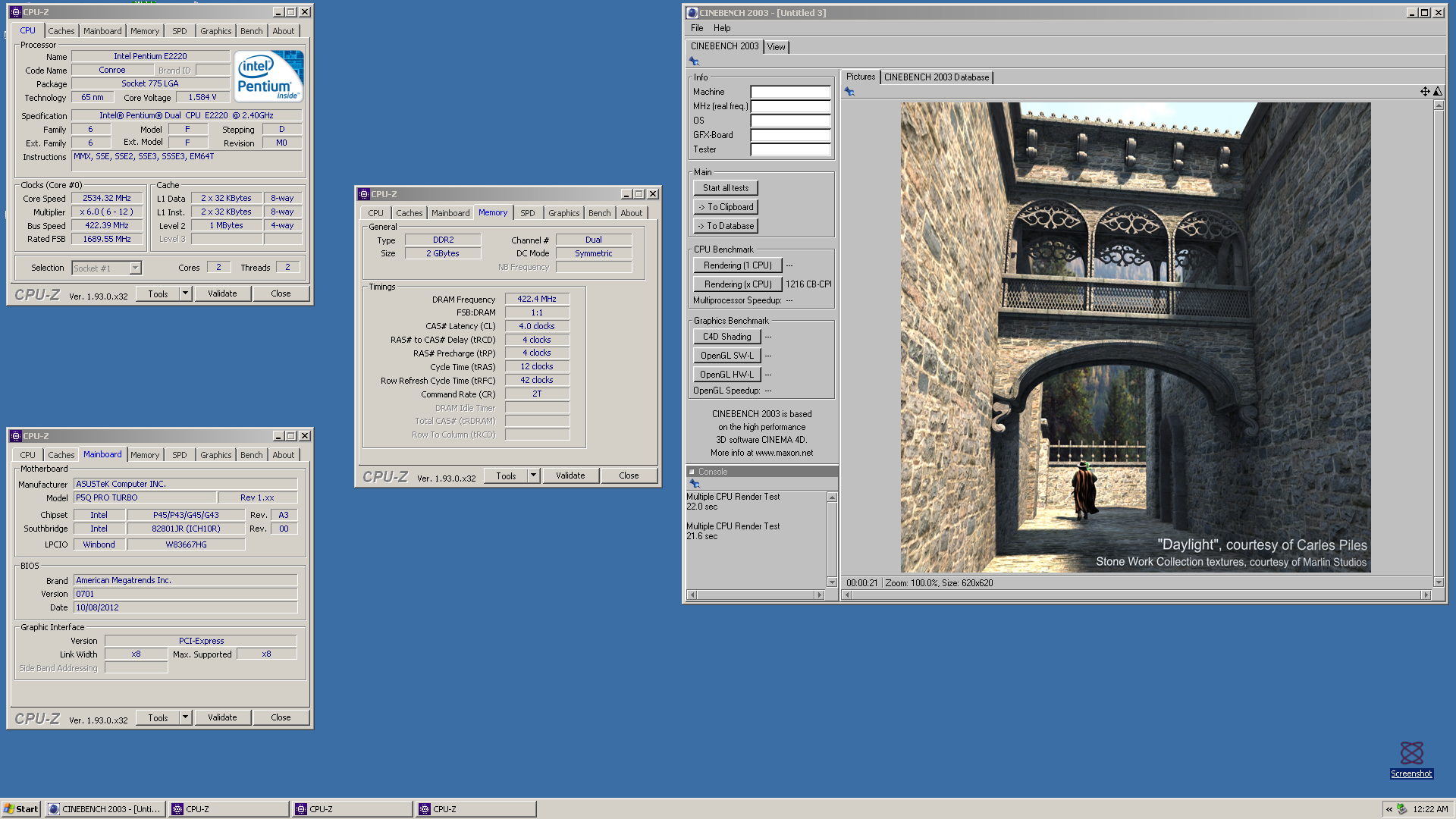Viewport: 1456px width, 819px height.
Task: Click the pushpin icon under the Pictures tab
Action: click(x=849, y=92)
